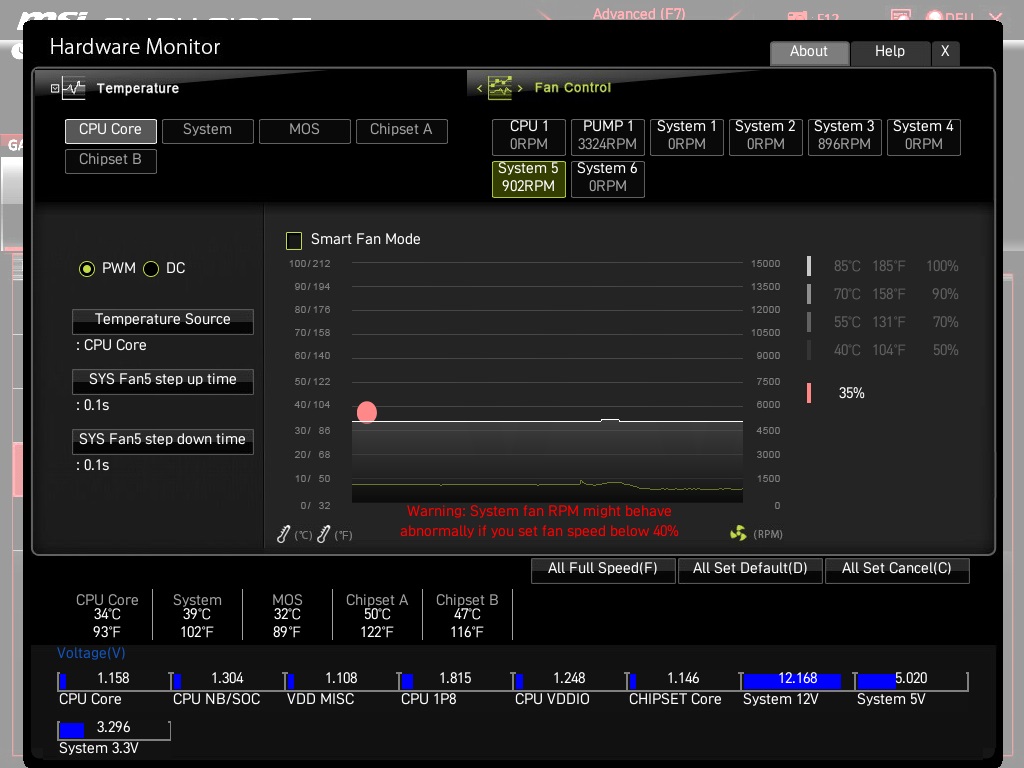Viewport: 1024px width, 768px height.
Task: Click the green fan RPM icon
Action: [738, 534]
